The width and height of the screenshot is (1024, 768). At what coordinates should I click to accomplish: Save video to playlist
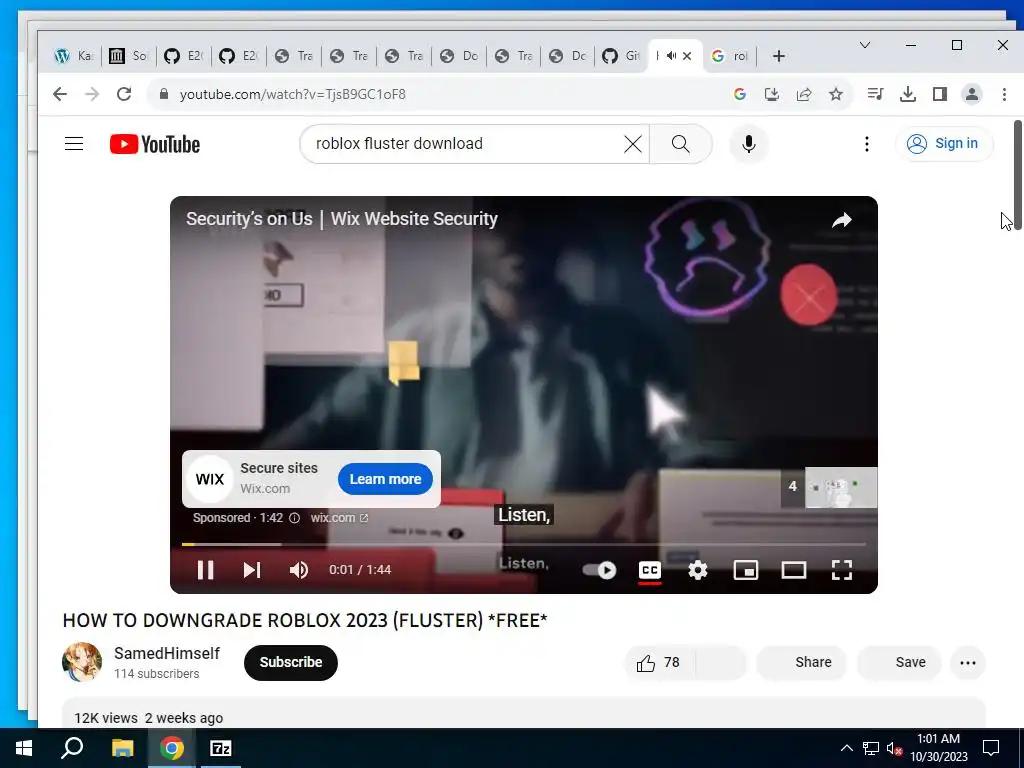pos(899,663)
